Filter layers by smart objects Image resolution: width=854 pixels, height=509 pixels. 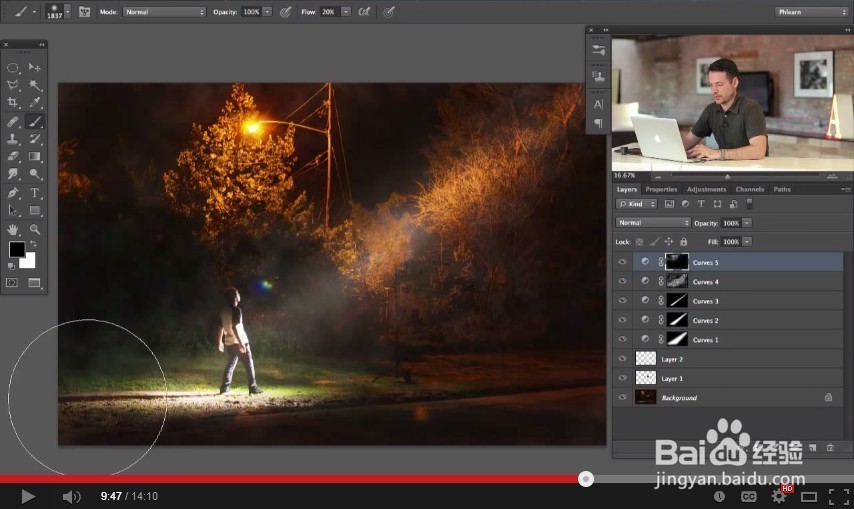[x=734, y=204]
